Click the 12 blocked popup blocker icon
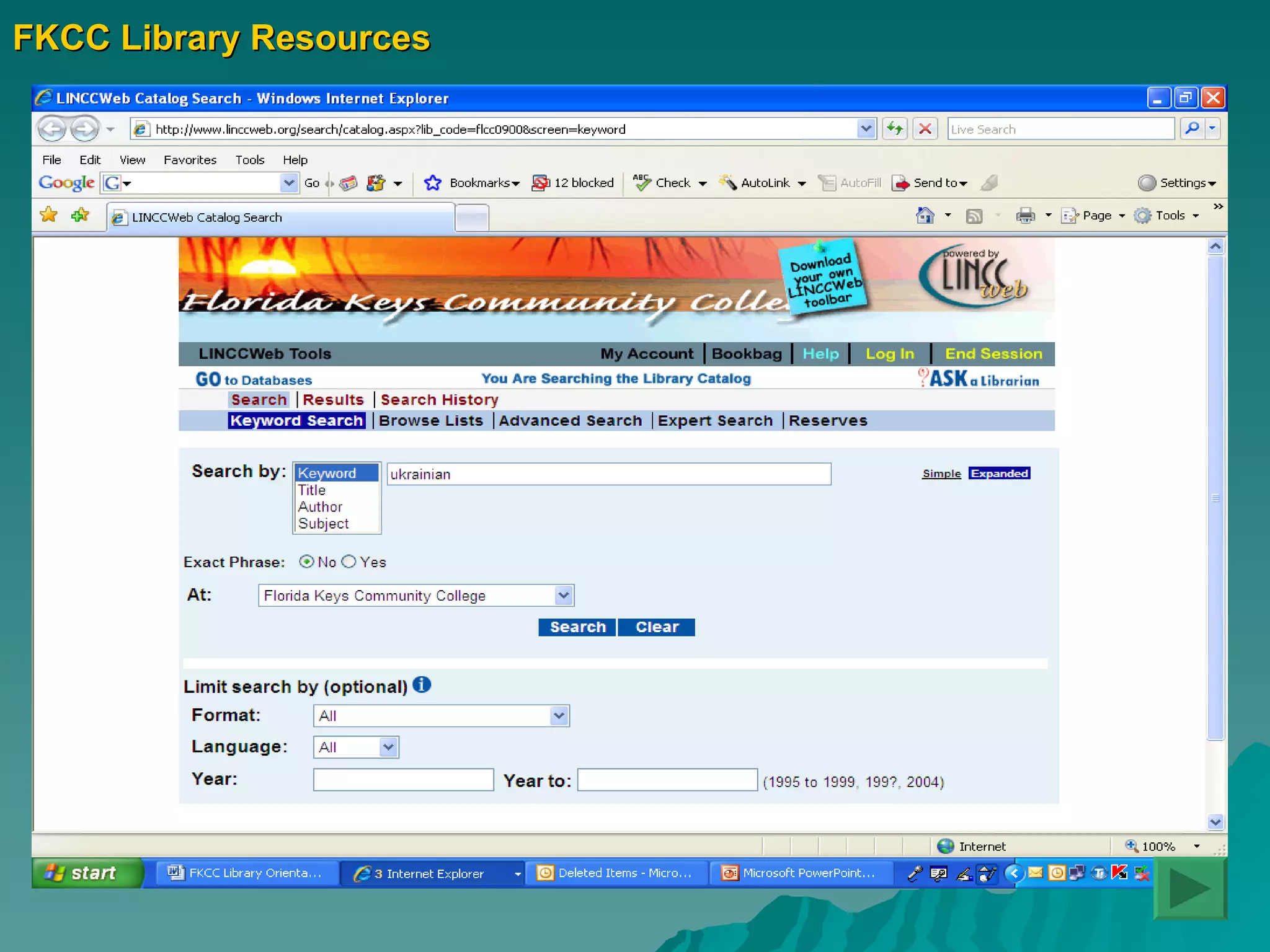The width and height of the screenshot is (1270, 952). 541,183
